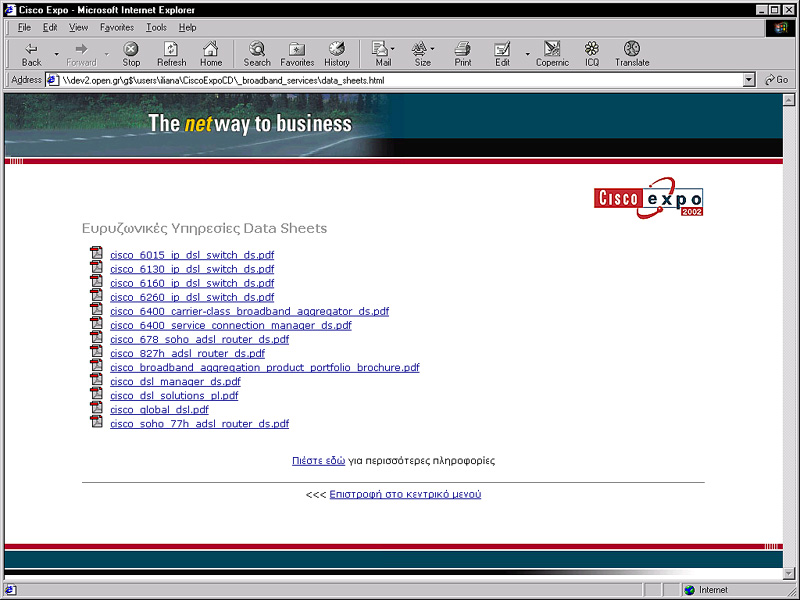Open cisco_6015_ip_dsl_switch_ds.pdf link
Screen dimensions: 800x600
192,255
